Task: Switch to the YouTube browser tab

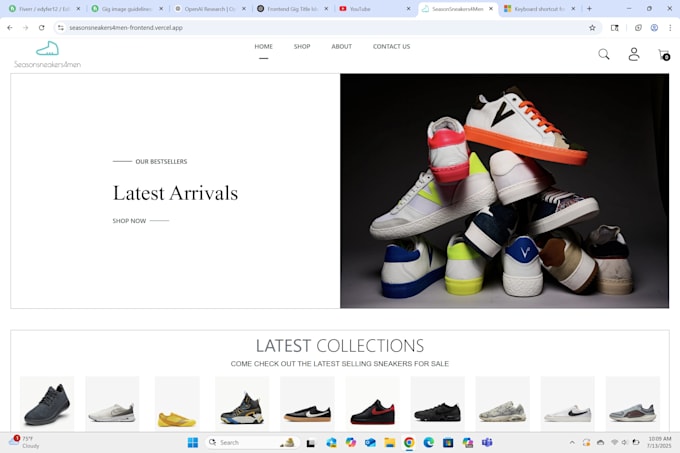Action: click(373, 9)
